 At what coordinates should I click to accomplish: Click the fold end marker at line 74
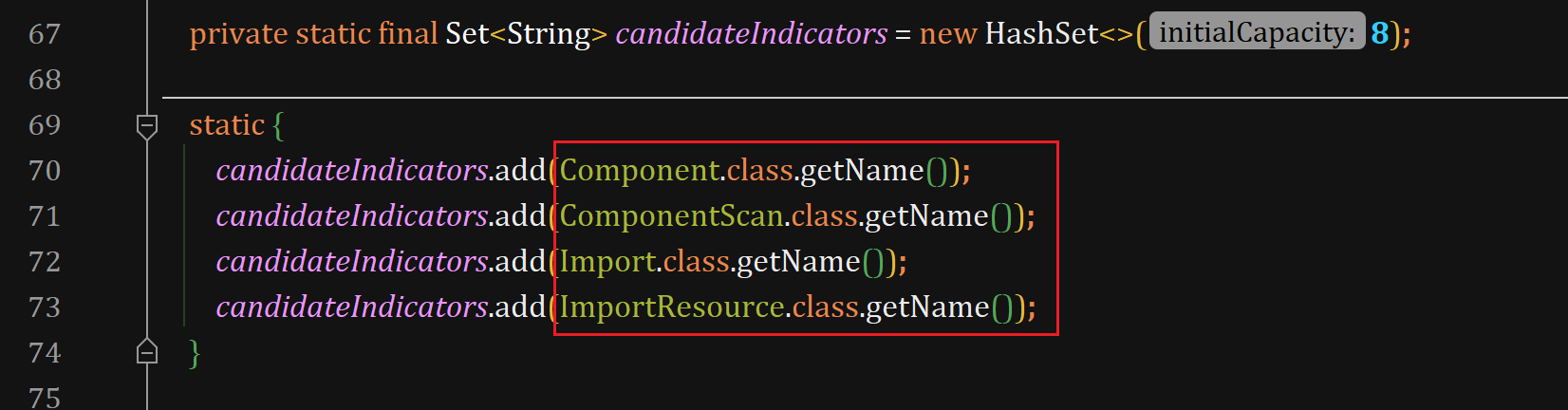point(147,352)
